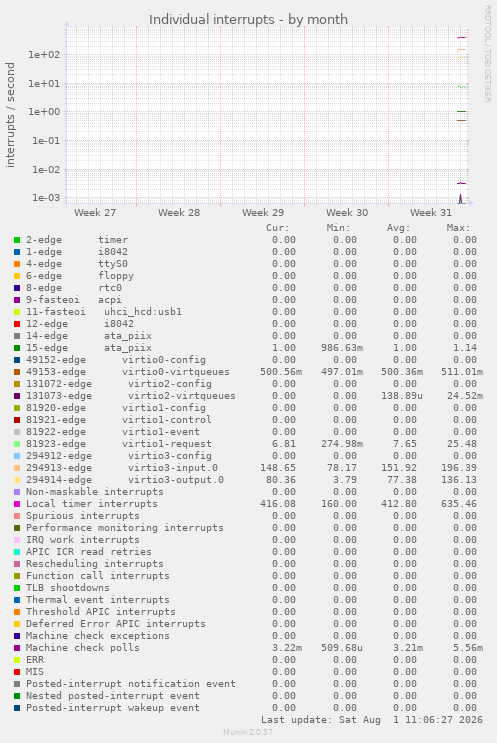Click the brown swatch beside virtio0-virtqueues

tap(17, 372)
